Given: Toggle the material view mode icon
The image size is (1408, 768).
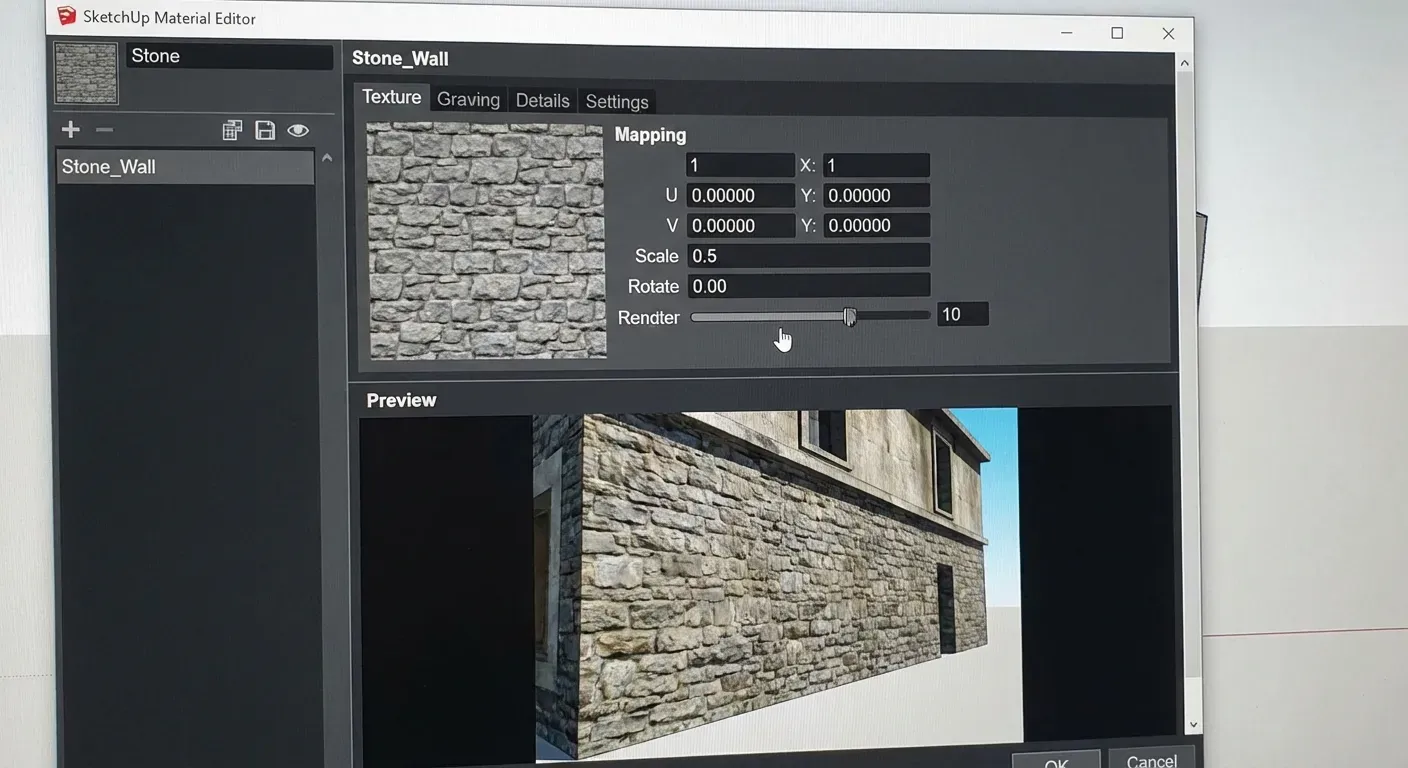Looking at the screenshot, I should tap(232, 130).
